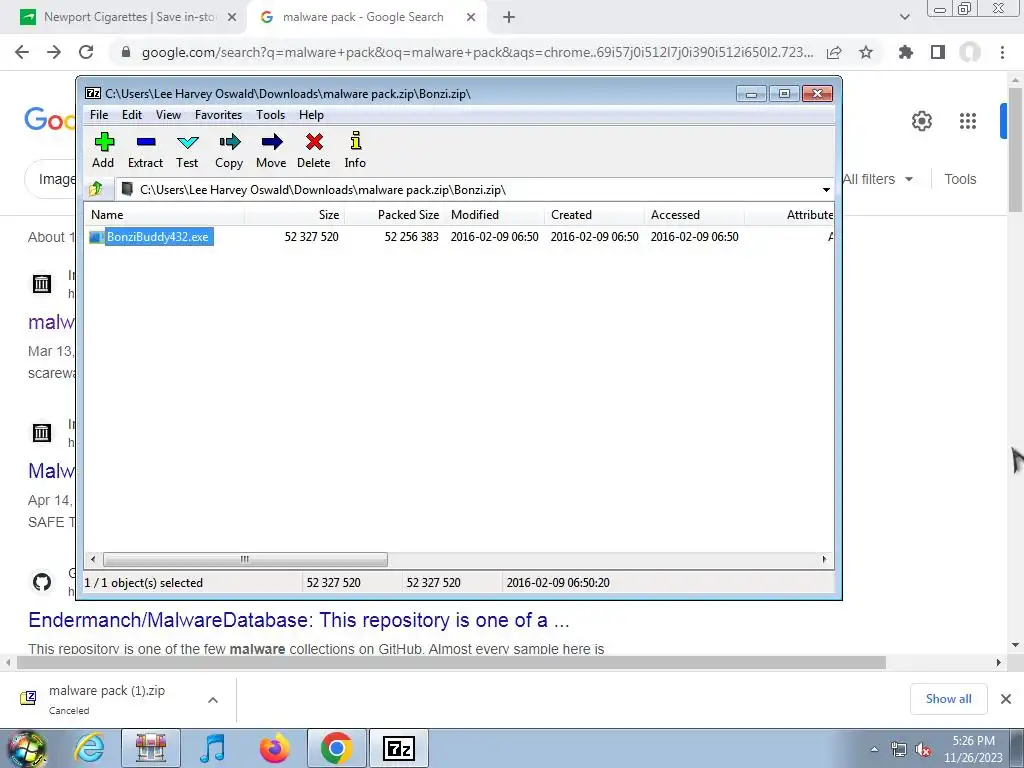Sort by the Accessed column header
This screenshot has height=768, width=1024.
[694, 215]
